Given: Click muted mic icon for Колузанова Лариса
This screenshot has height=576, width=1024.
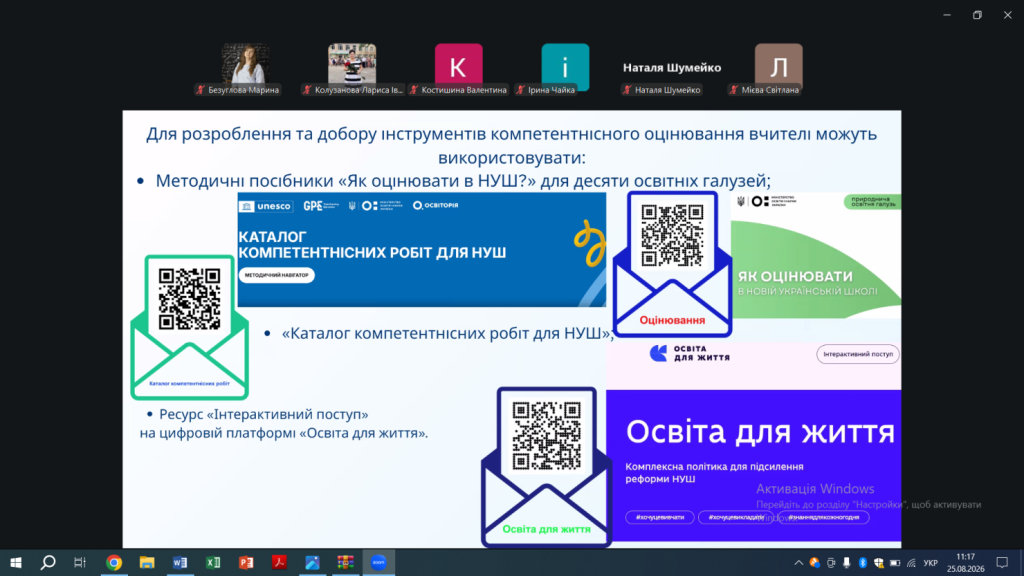Looking at the screenshot, I should [x=307, y=90].
